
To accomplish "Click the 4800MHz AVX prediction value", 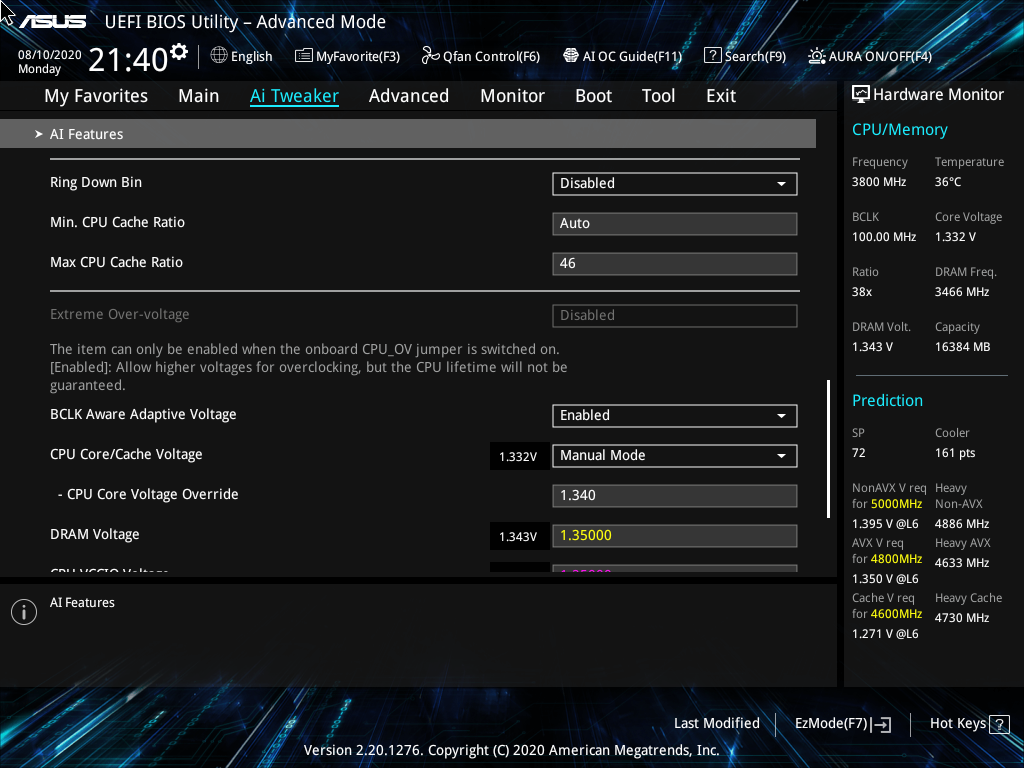I will coord(897,559).
